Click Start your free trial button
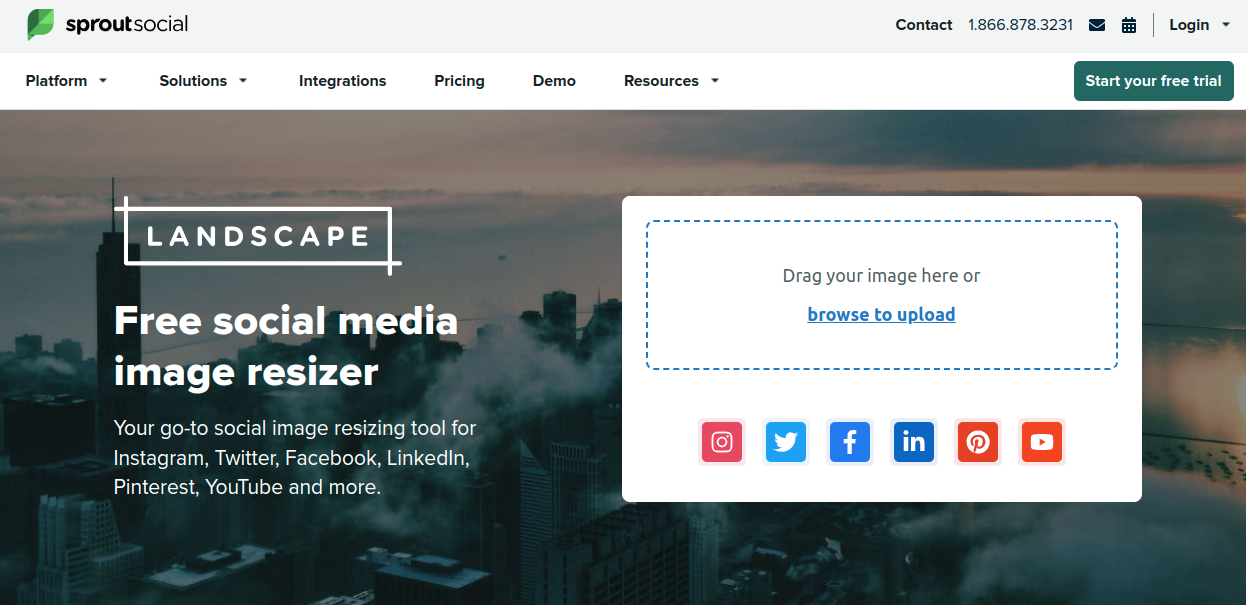Screen dimensions: 1248x605 pos(1154,81)
